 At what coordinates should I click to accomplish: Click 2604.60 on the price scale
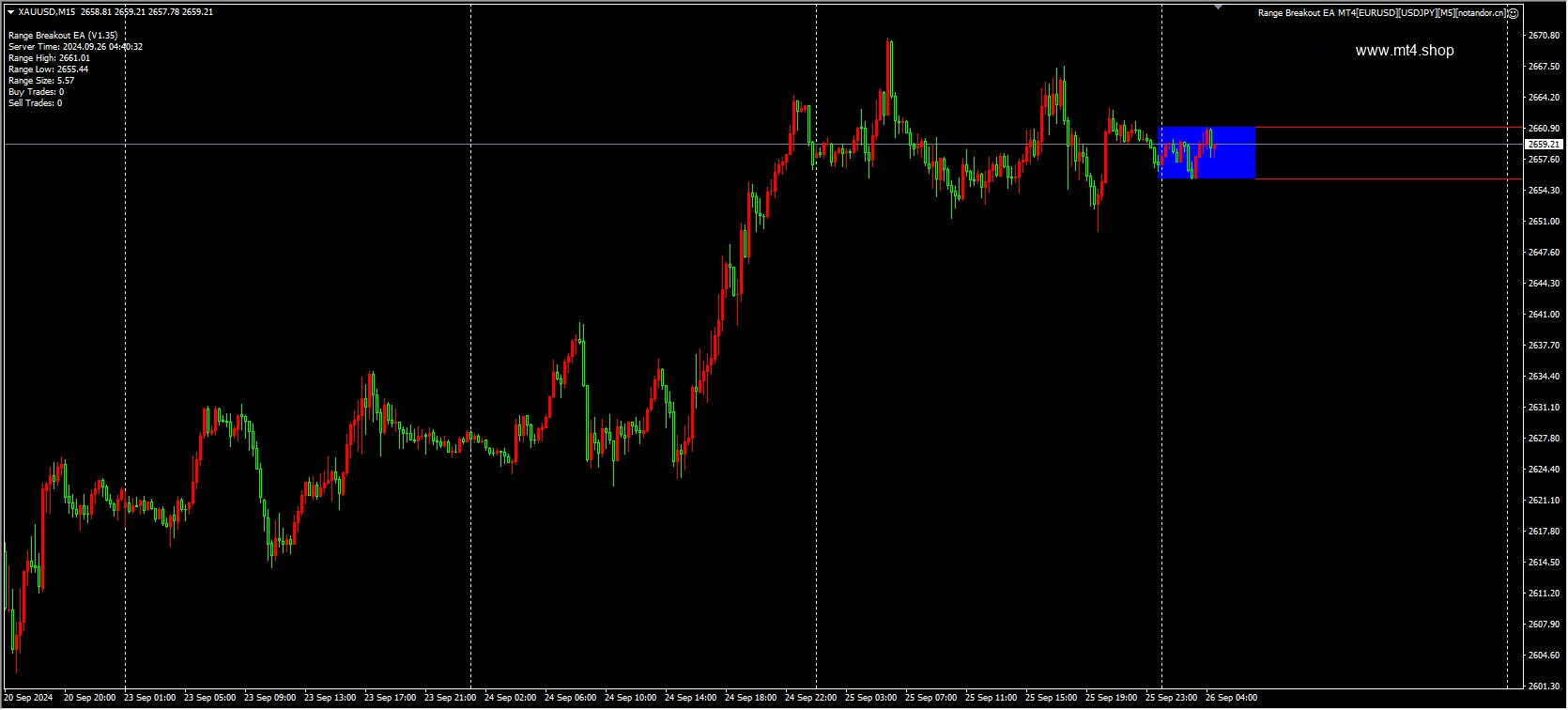click(1543, 656)
